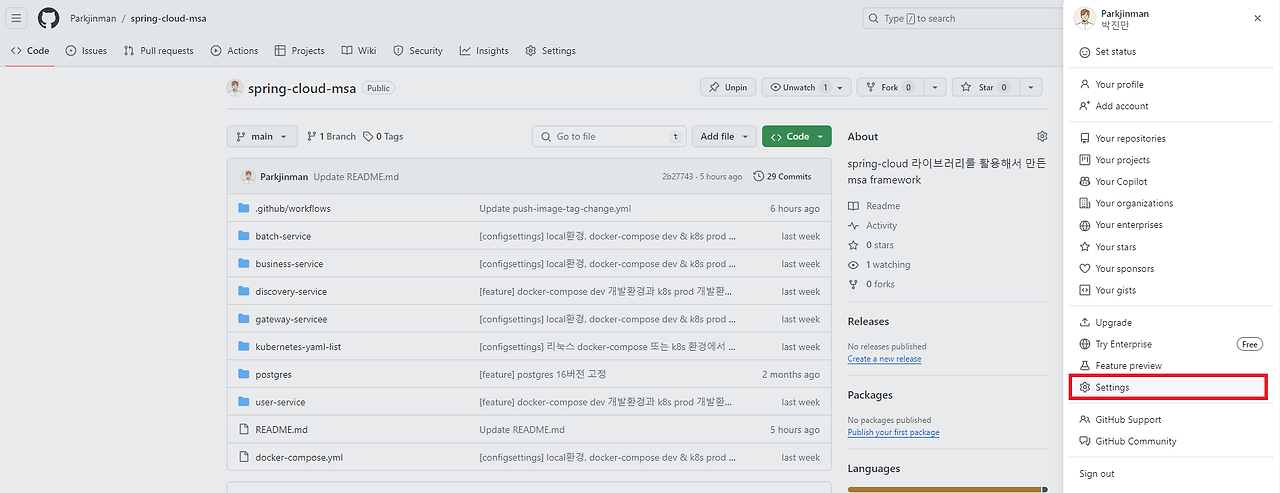Click the GitHub Octocat logo
1280x493 pixels.
pyautogui.click(x=48, y=18)
